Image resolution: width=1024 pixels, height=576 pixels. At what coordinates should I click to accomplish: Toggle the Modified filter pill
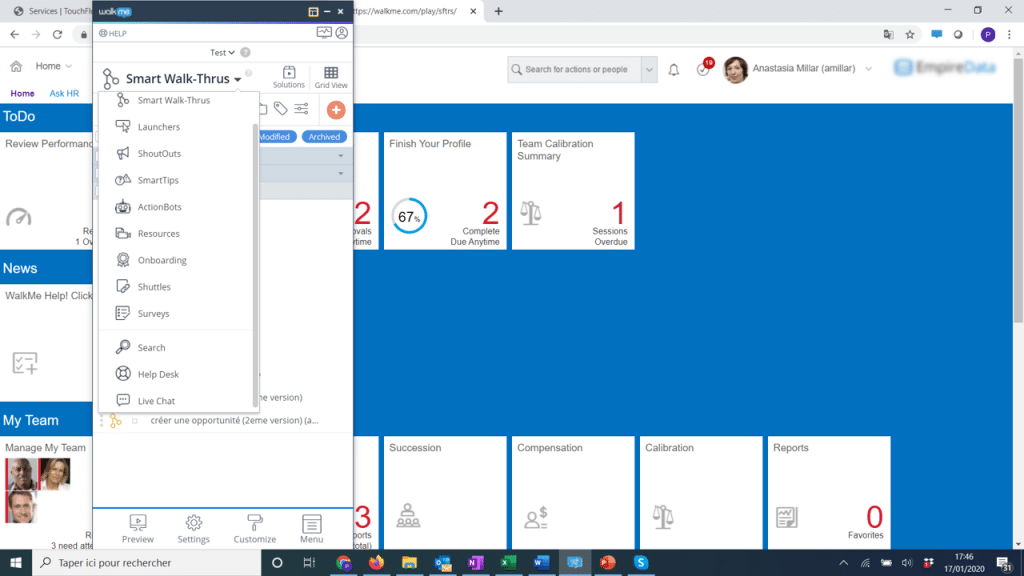(275, 136)
